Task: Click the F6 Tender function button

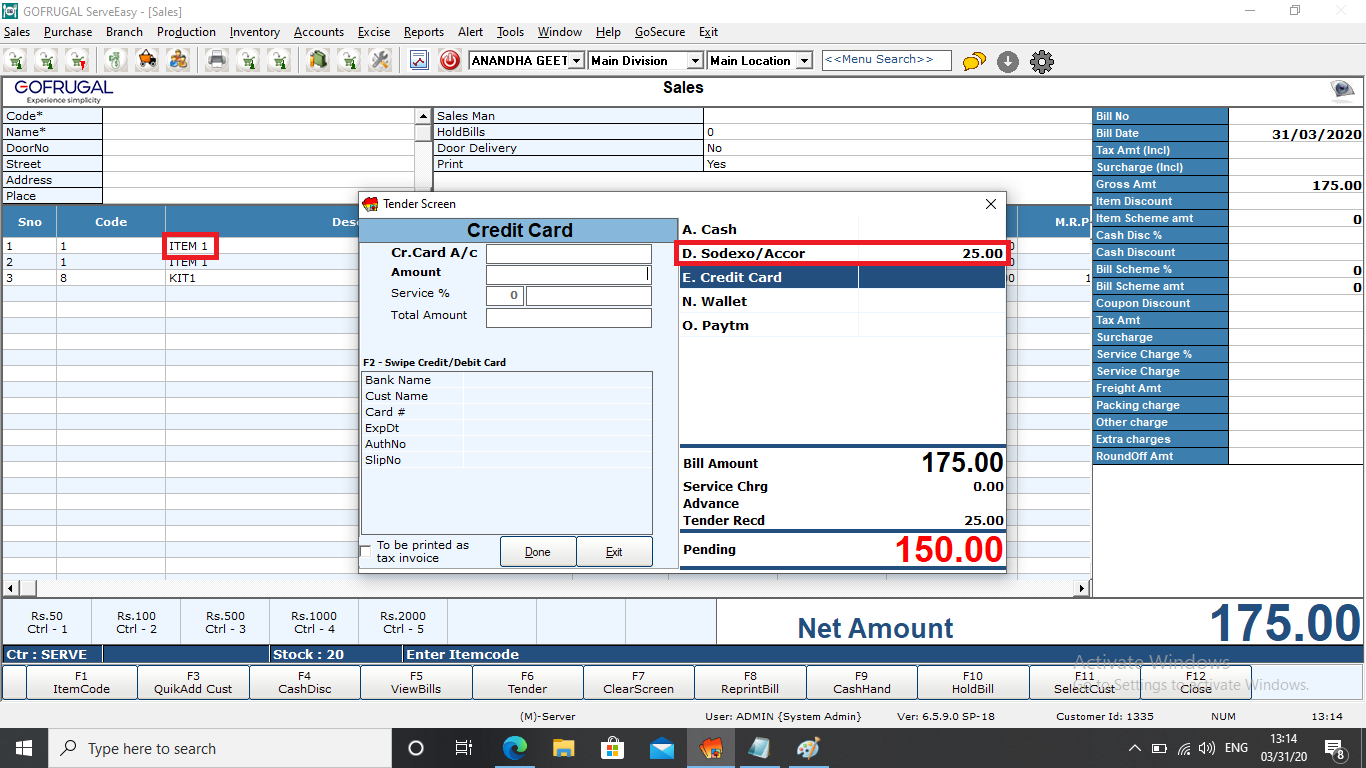Action: [527, 682]
